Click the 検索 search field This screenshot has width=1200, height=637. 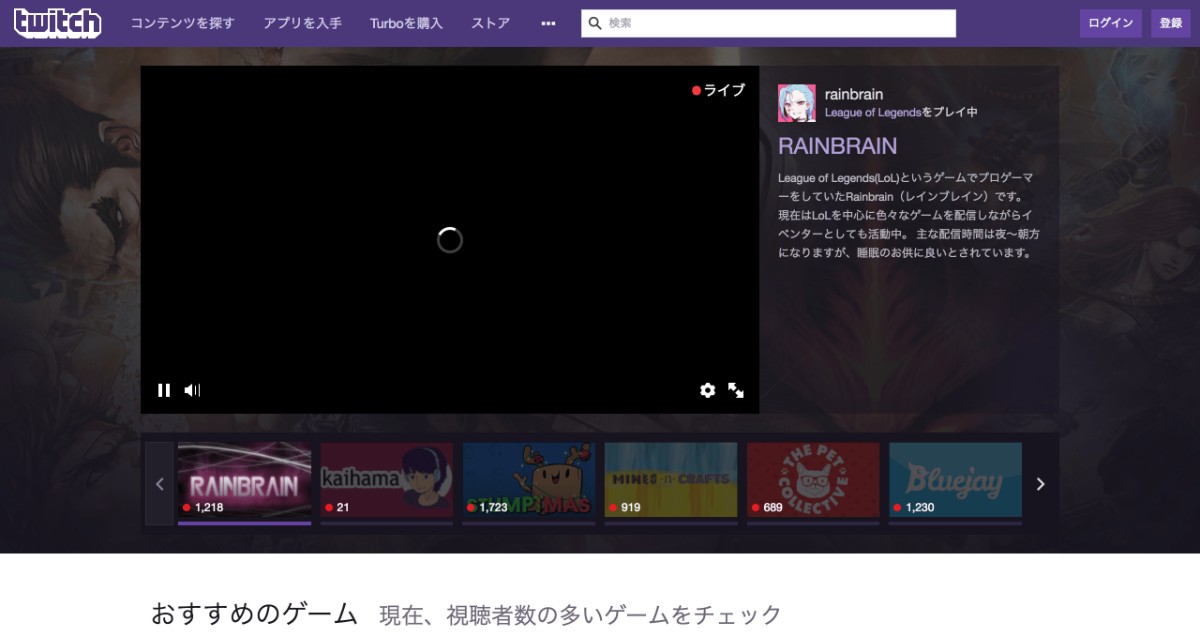click(768, 23)
